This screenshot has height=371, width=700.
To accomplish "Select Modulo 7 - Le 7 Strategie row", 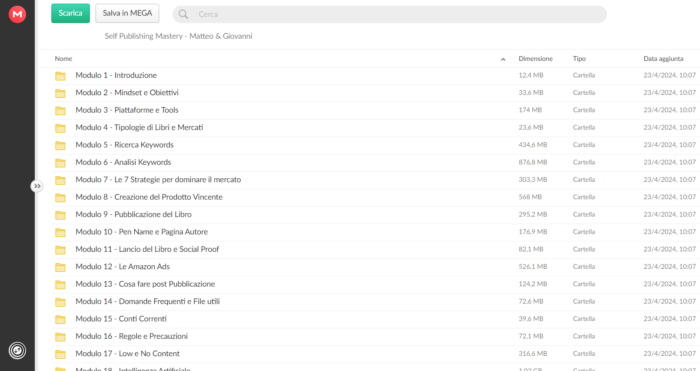I will pyautogui.click(x=375, y=179).
